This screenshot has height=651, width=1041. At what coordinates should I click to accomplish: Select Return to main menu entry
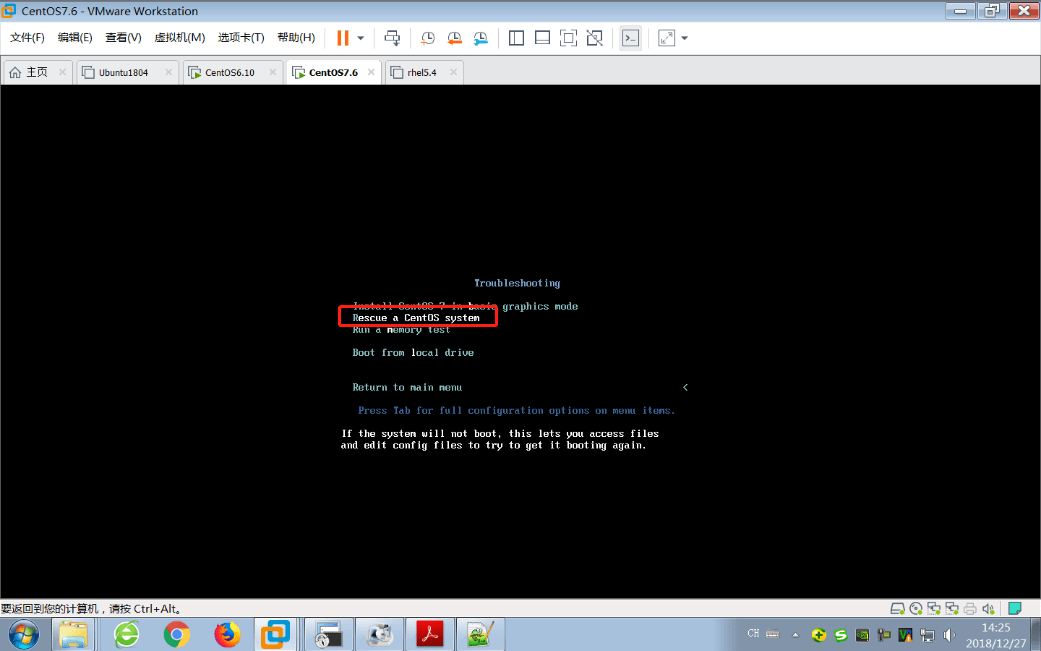[x=407, y=387]
